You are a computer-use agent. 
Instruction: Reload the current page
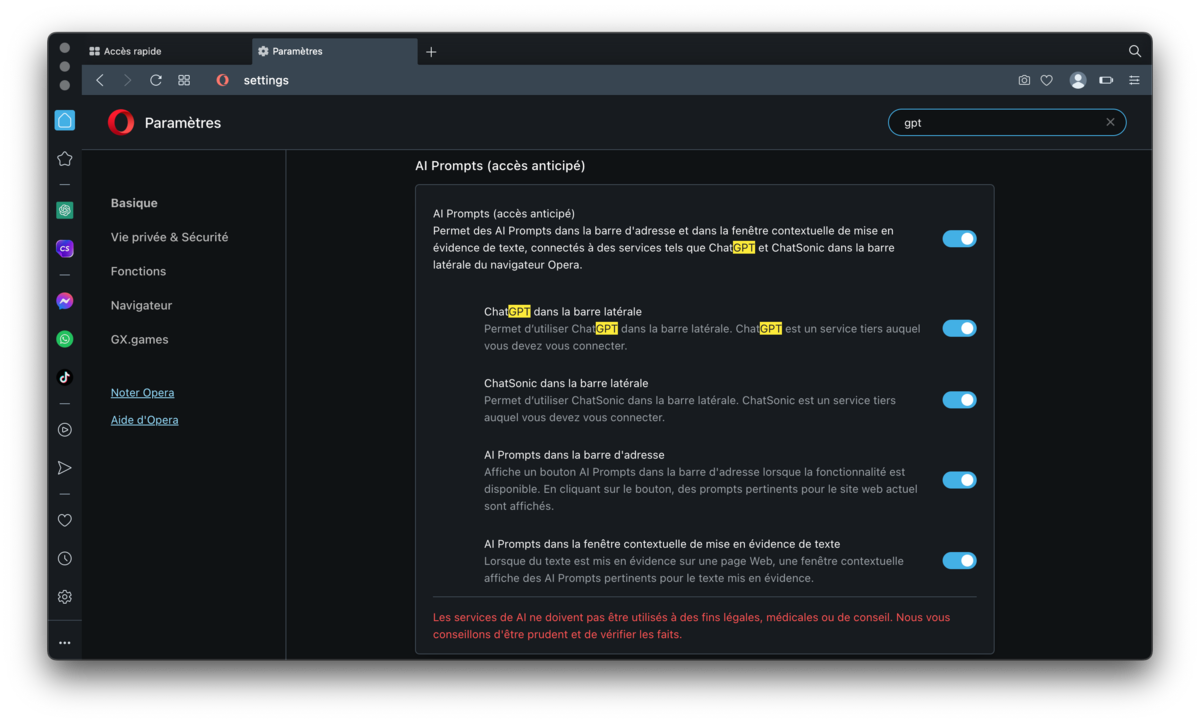pos(156,80)
